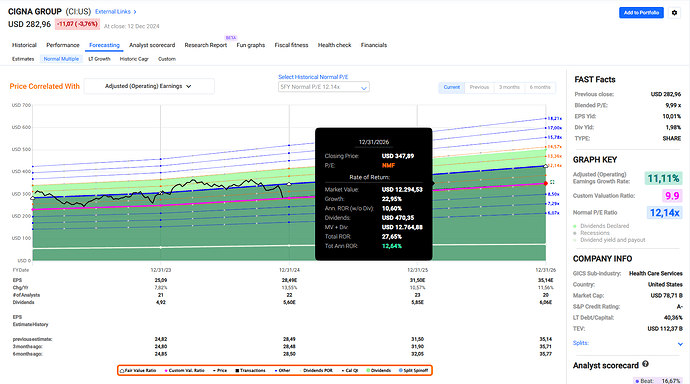
Task: Toggle Dividend yield and payout option
Action: coord(609,240)
